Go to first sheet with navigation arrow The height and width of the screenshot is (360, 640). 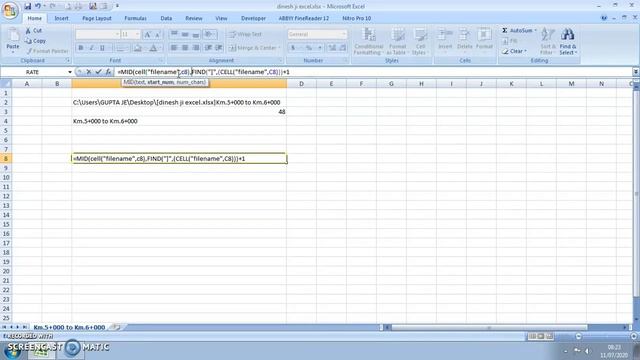tap(4, 327)
